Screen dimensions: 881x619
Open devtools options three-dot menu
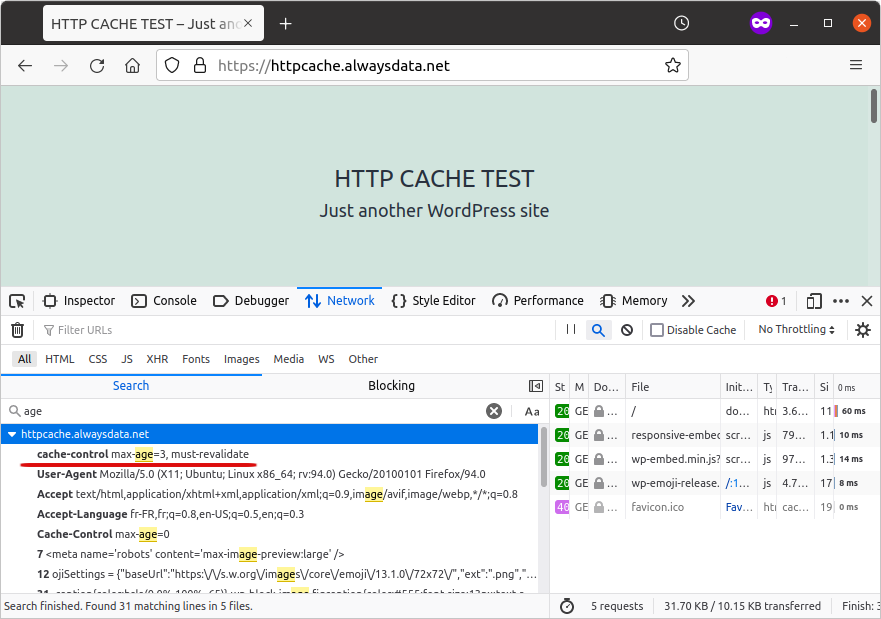tap(841, 301)
